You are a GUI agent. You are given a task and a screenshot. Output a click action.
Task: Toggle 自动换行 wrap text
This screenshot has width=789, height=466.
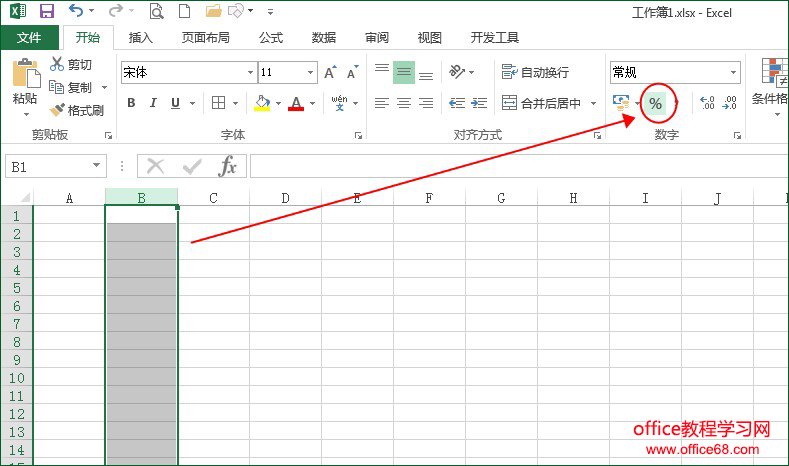pyautogui.click(x=535, y=72)
